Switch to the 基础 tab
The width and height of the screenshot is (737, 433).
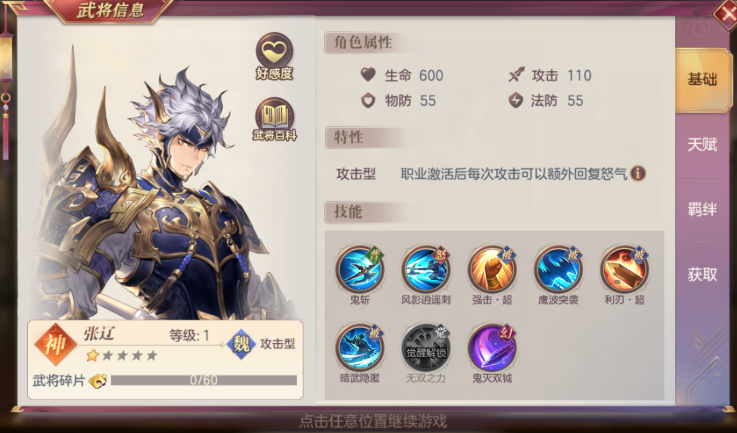702,80
